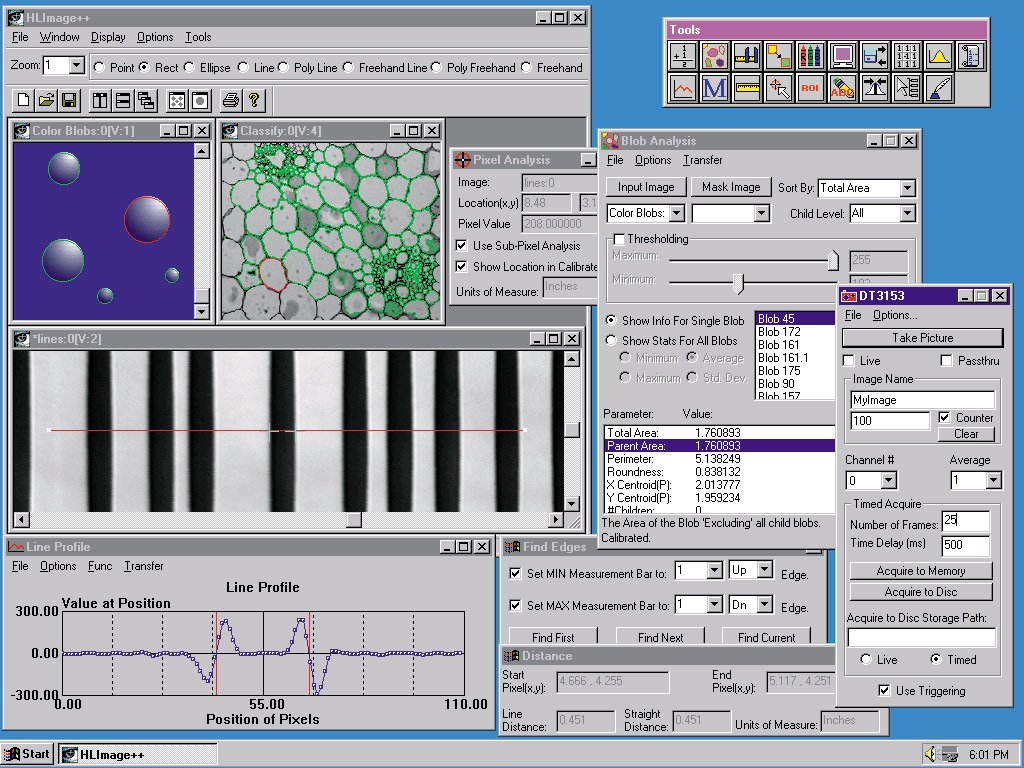
Task: Select the RGB crayons color tool
Action: coord(810,56)
